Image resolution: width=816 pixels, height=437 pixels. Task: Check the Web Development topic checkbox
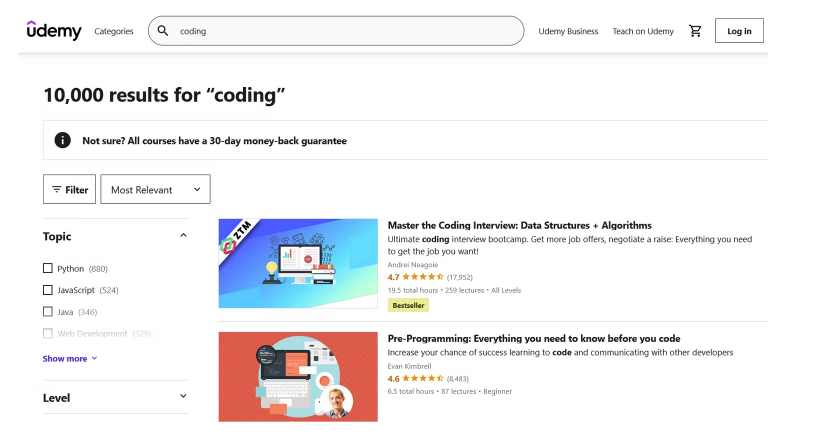(47, 333)
